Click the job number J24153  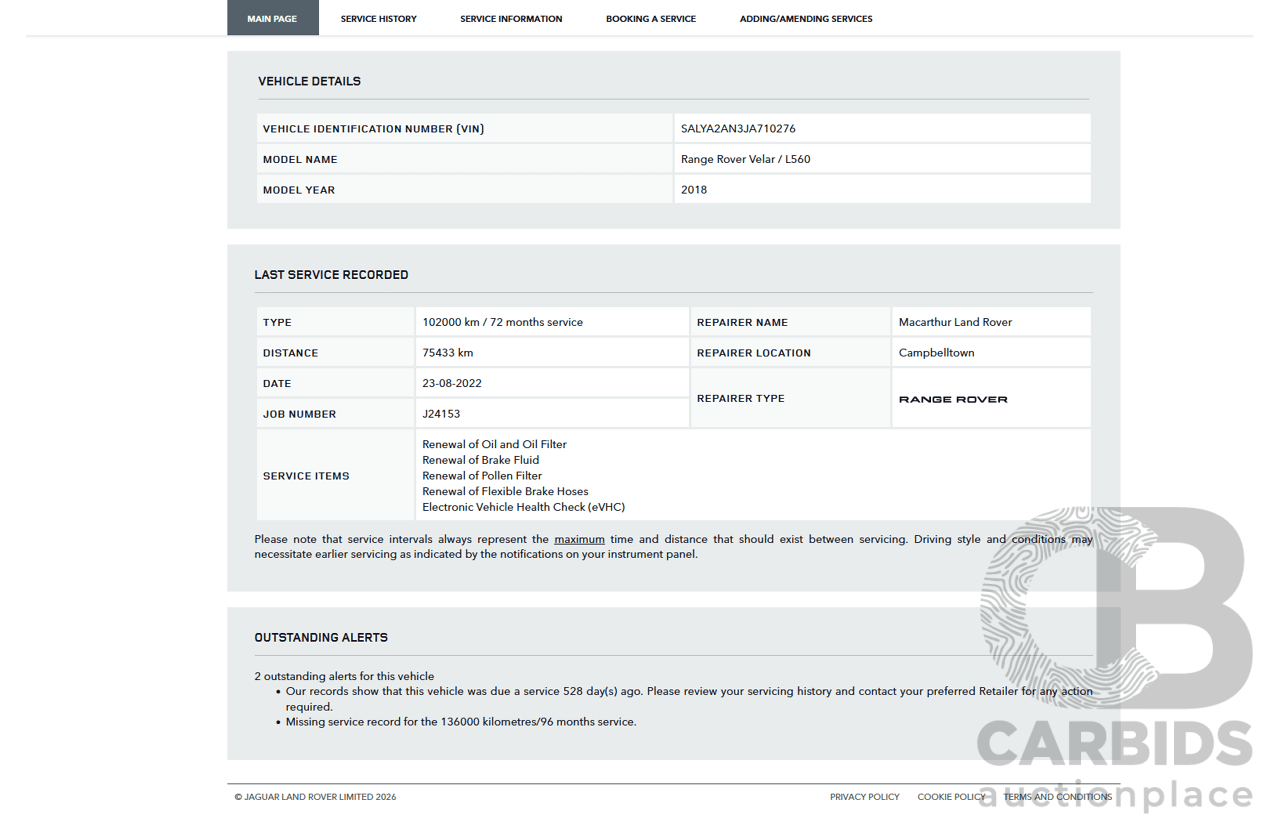point(441,414)
